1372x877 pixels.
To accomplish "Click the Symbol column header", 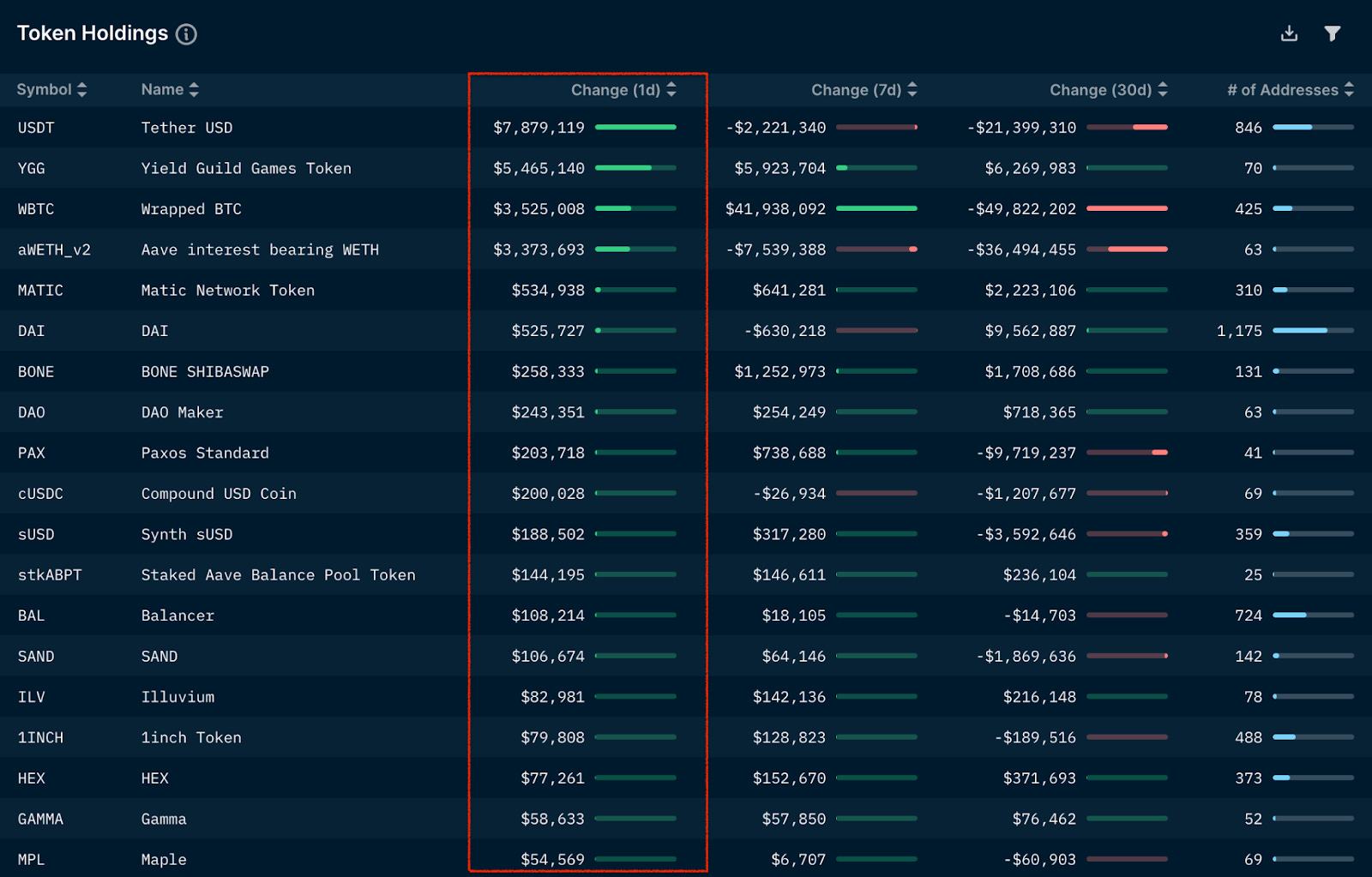I will 44,90.
